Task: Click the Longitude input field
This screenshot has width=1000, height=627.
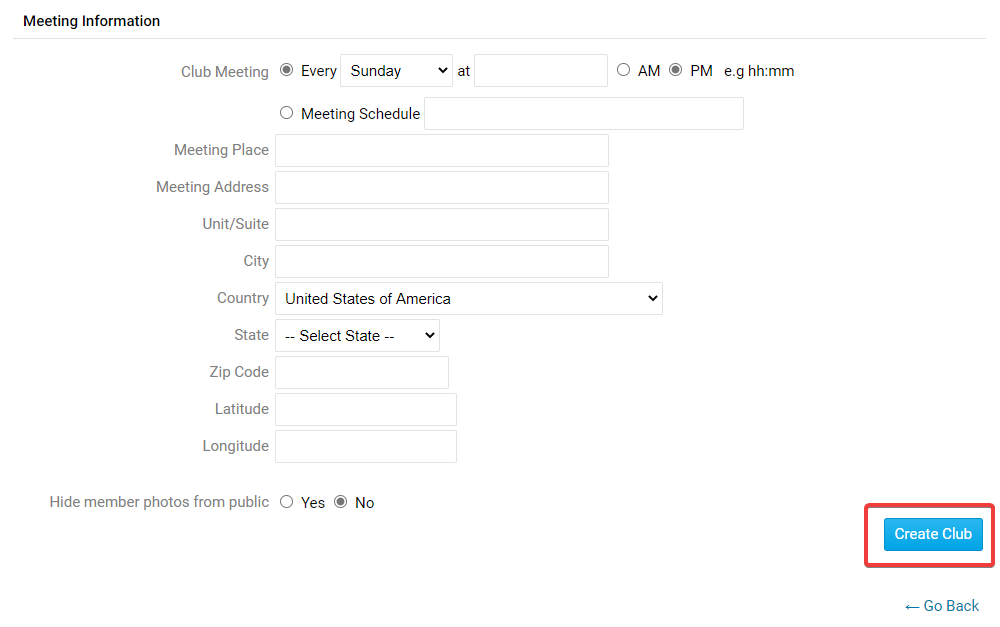Action: [x=366, y=446]
